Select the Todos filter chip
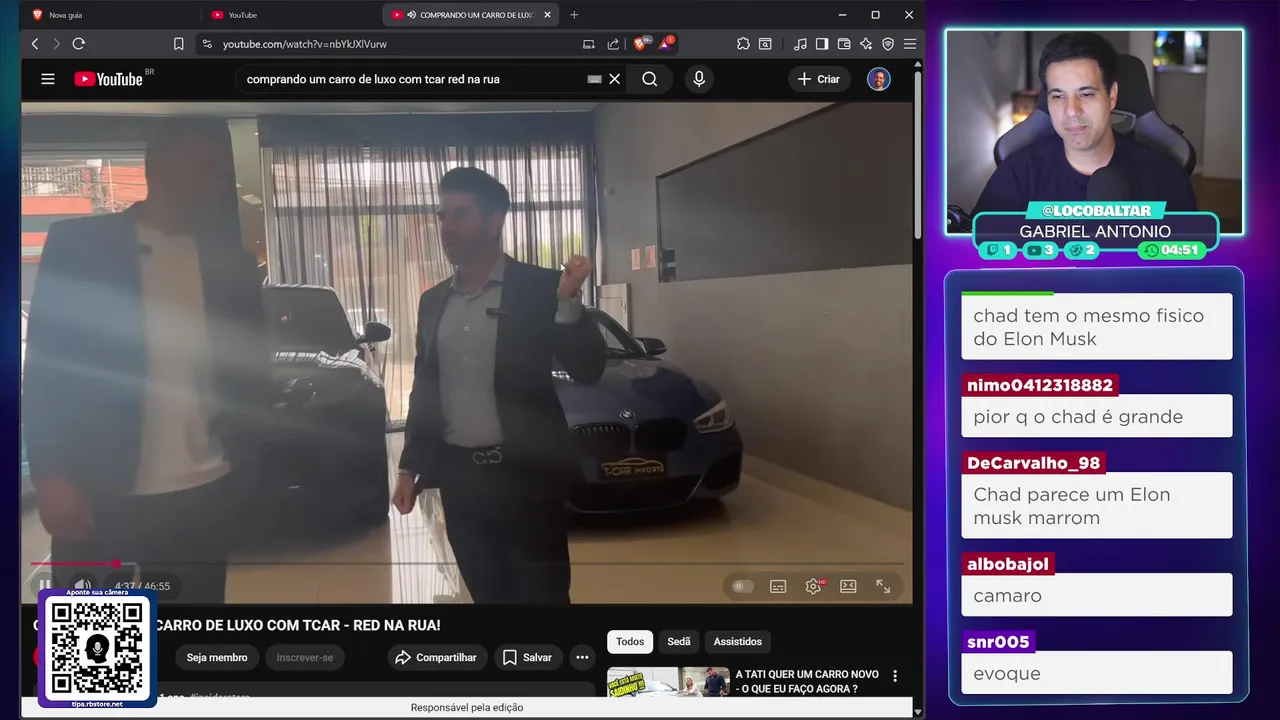Image resolution: width=1280 pixels, height=720 pixels. (630, 642)
